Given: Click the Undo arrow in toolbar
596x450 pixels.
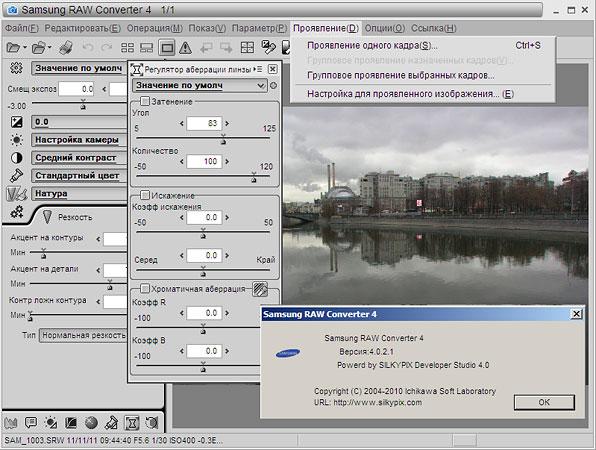Looking at the screenshot, I should [88, 48].
